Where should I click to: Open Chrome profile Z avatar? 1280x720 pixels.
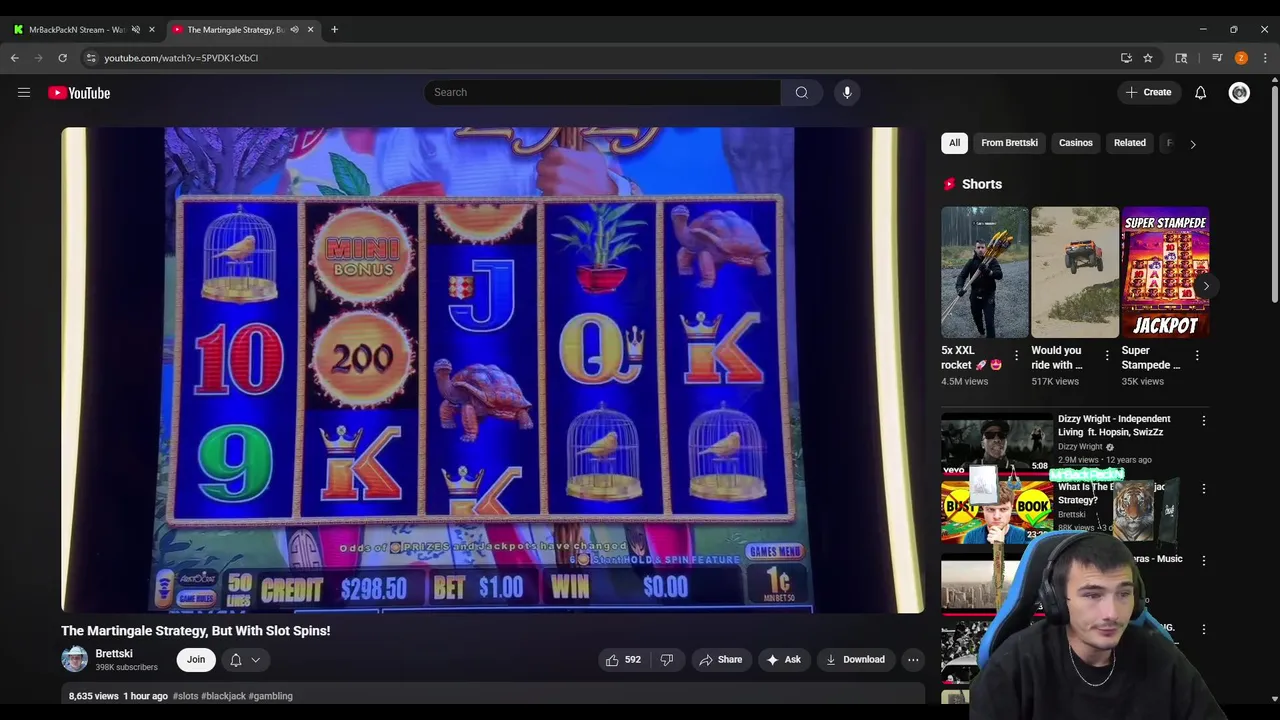coord(1241,58)
